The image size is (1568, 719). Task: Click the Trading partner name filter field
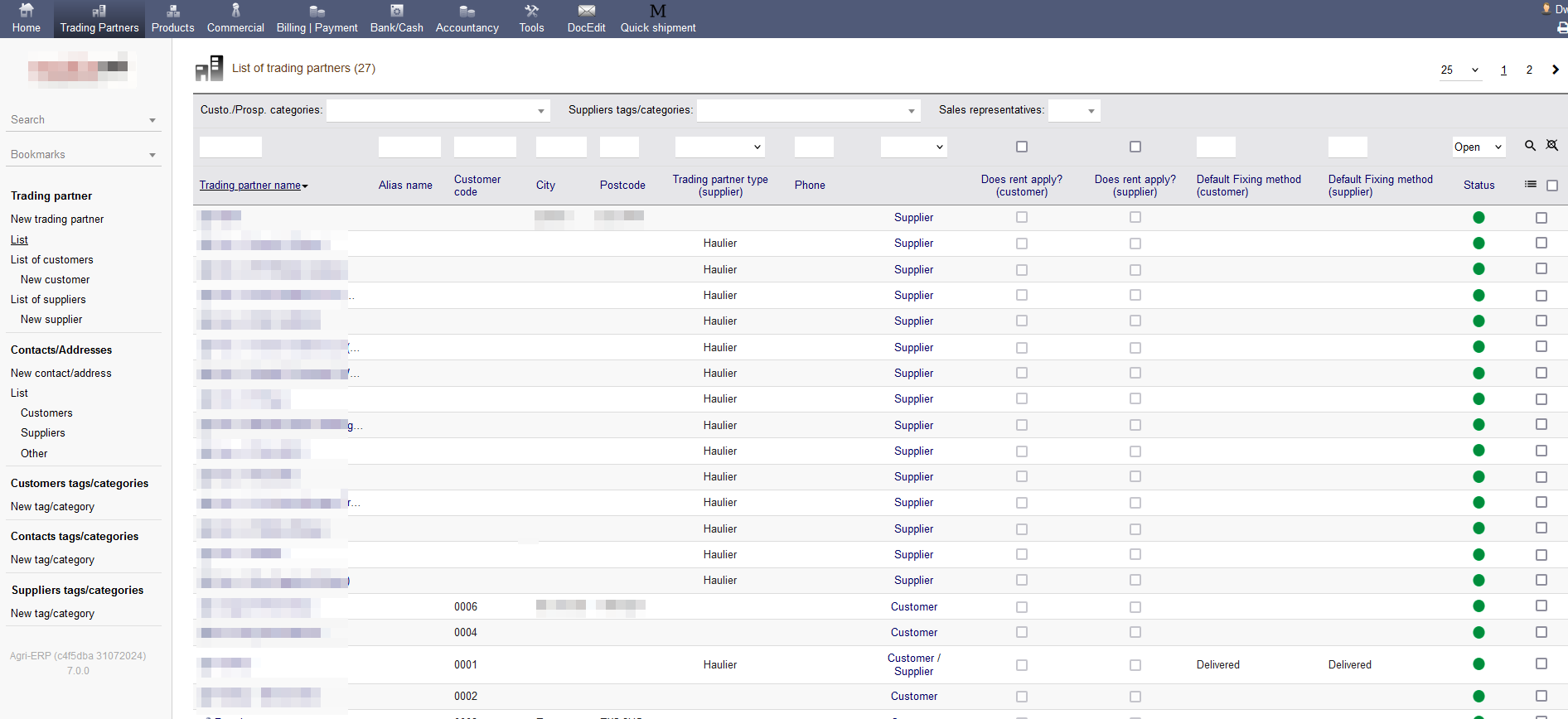pyautogui.click(x=230, y=147)
